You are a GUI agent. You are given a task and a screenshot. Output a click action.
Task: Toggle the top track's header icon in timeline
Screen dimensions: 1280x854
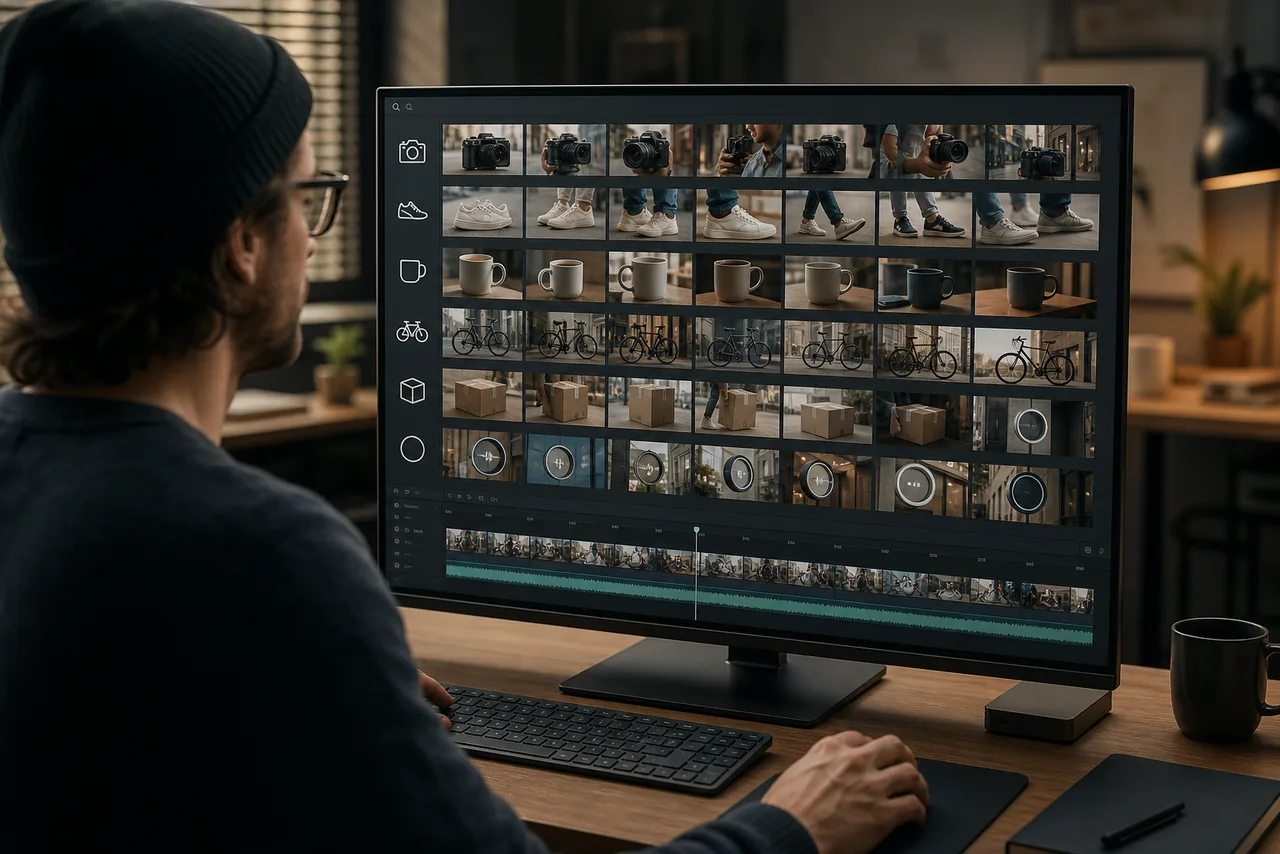tap(396, 507)
